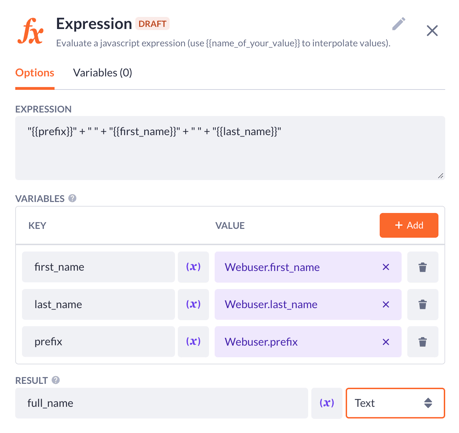Clear the Webuser.first_name value

tap(386, 267)
